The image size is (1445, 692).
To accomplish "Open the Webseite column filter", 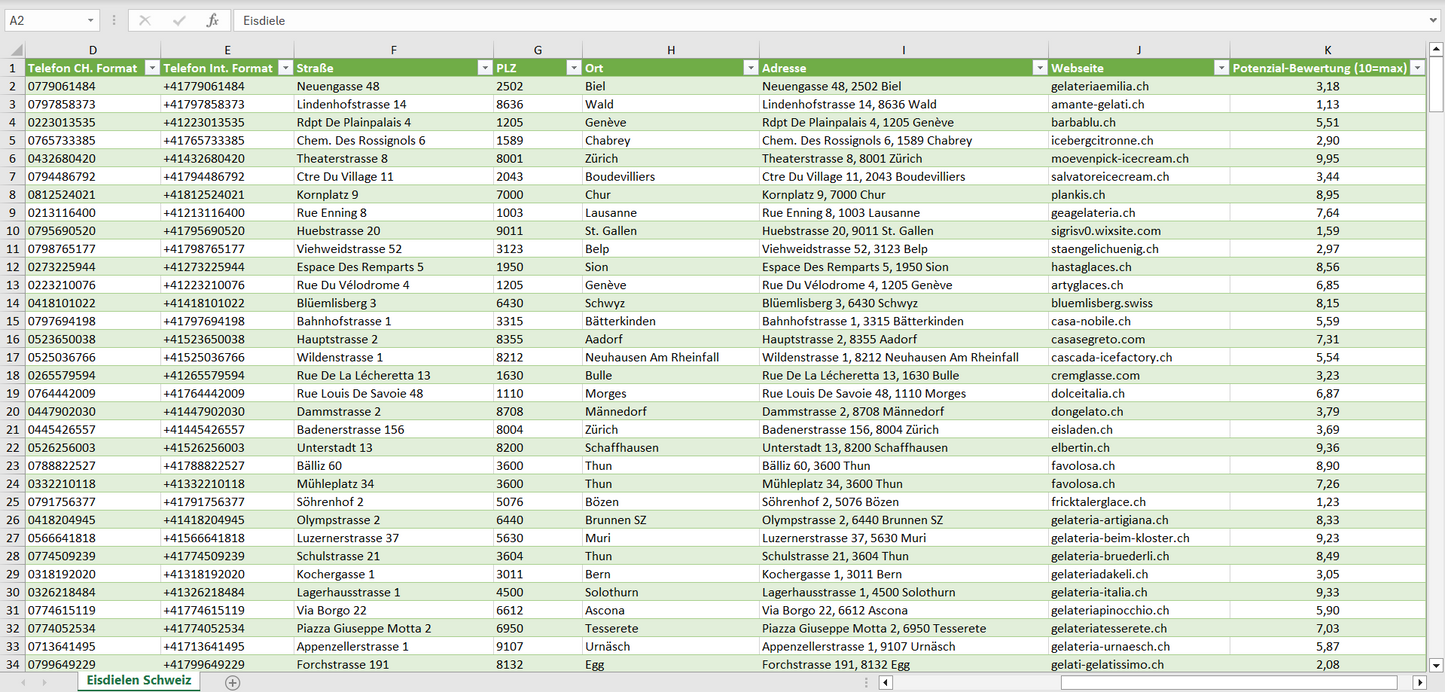I will (x=1220, y=68).
